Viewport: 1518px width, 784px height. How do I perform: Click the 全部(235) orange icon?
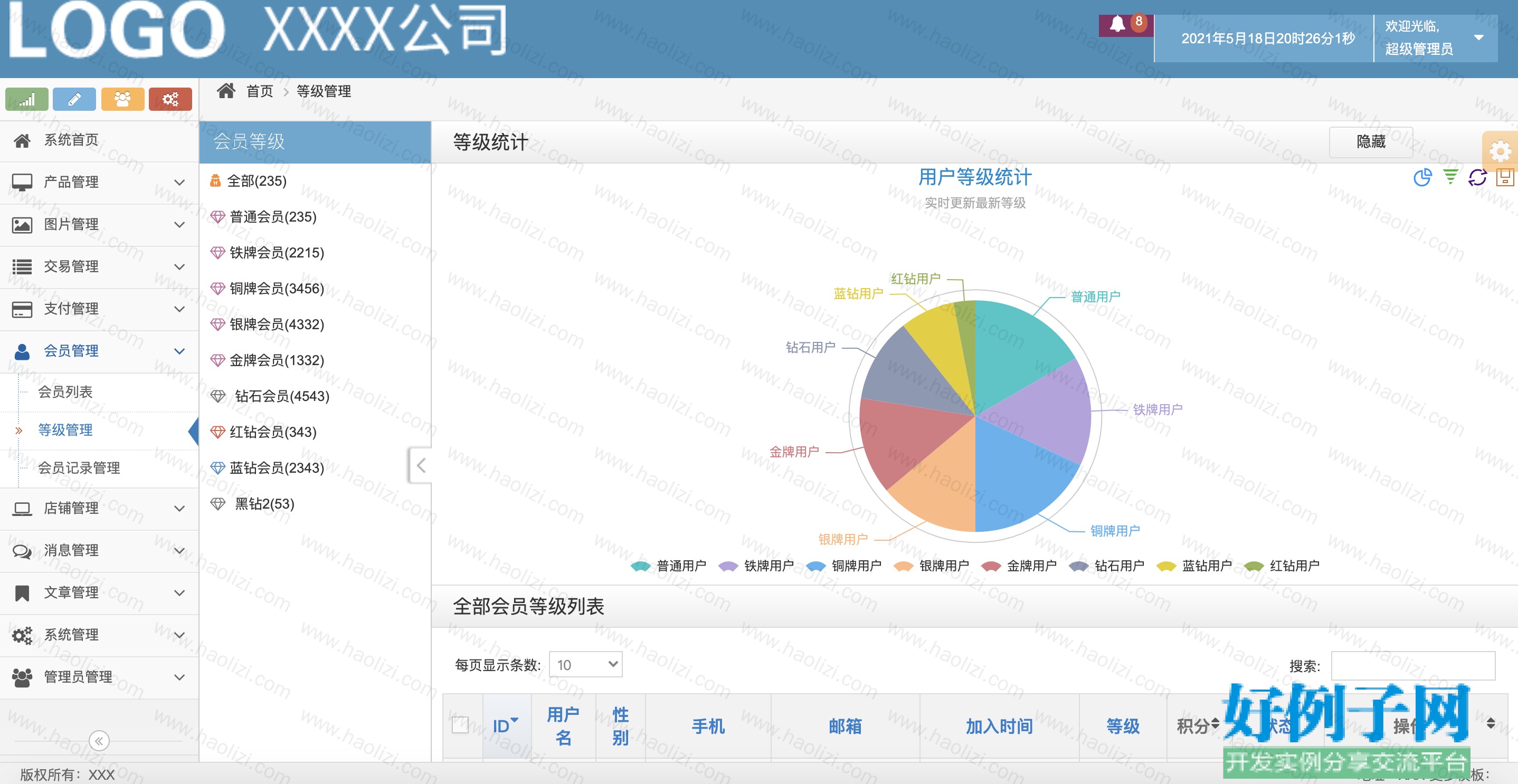click(x=216, y=181)
